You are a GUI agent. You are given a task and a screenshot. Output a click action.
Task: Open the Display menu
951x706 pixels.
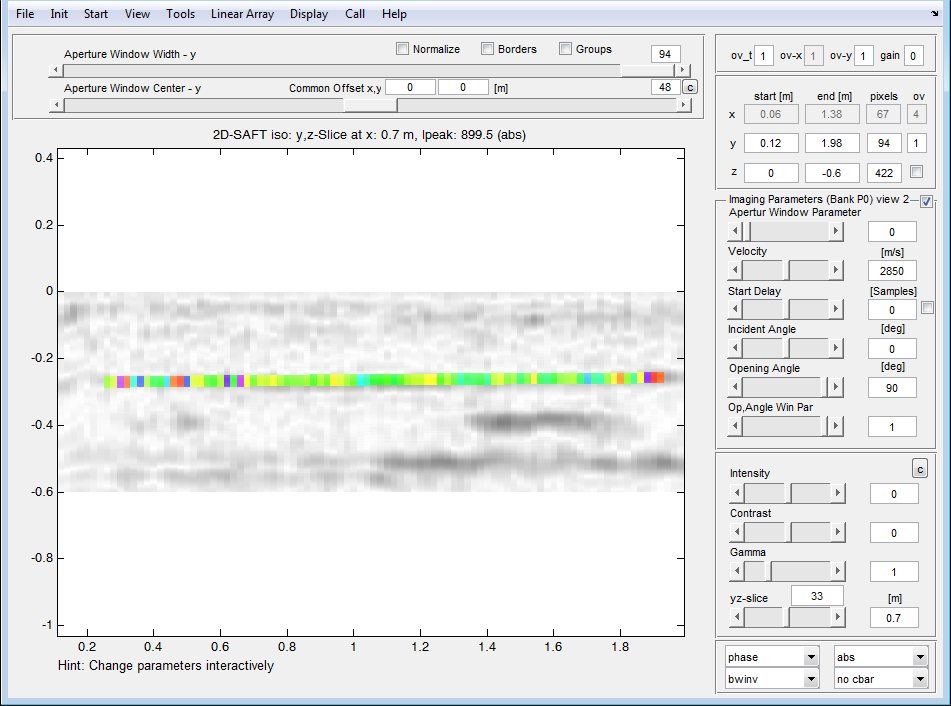click(309, 14)
